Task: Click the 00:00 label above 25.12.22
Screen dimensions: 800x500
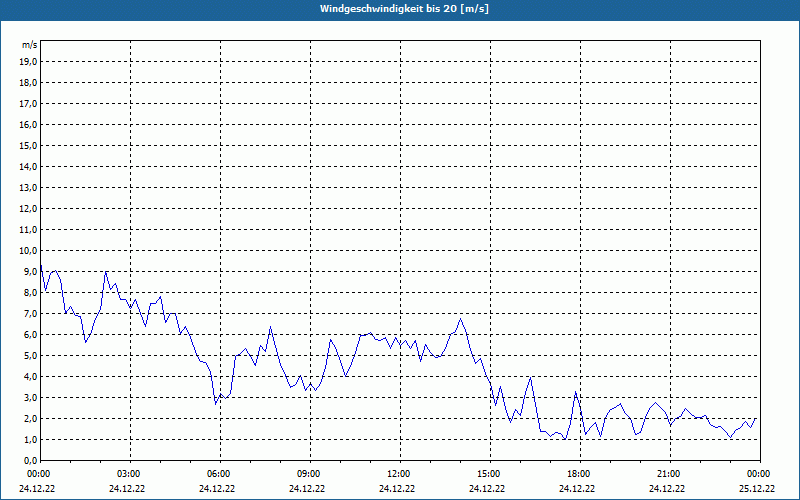Action: (x=758, y=474)
